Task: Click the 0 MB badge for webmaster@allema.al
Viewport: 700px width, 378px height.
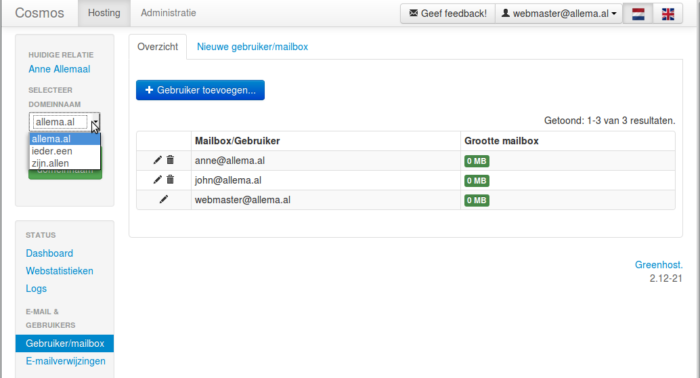Action: click(x=477, y=200)
